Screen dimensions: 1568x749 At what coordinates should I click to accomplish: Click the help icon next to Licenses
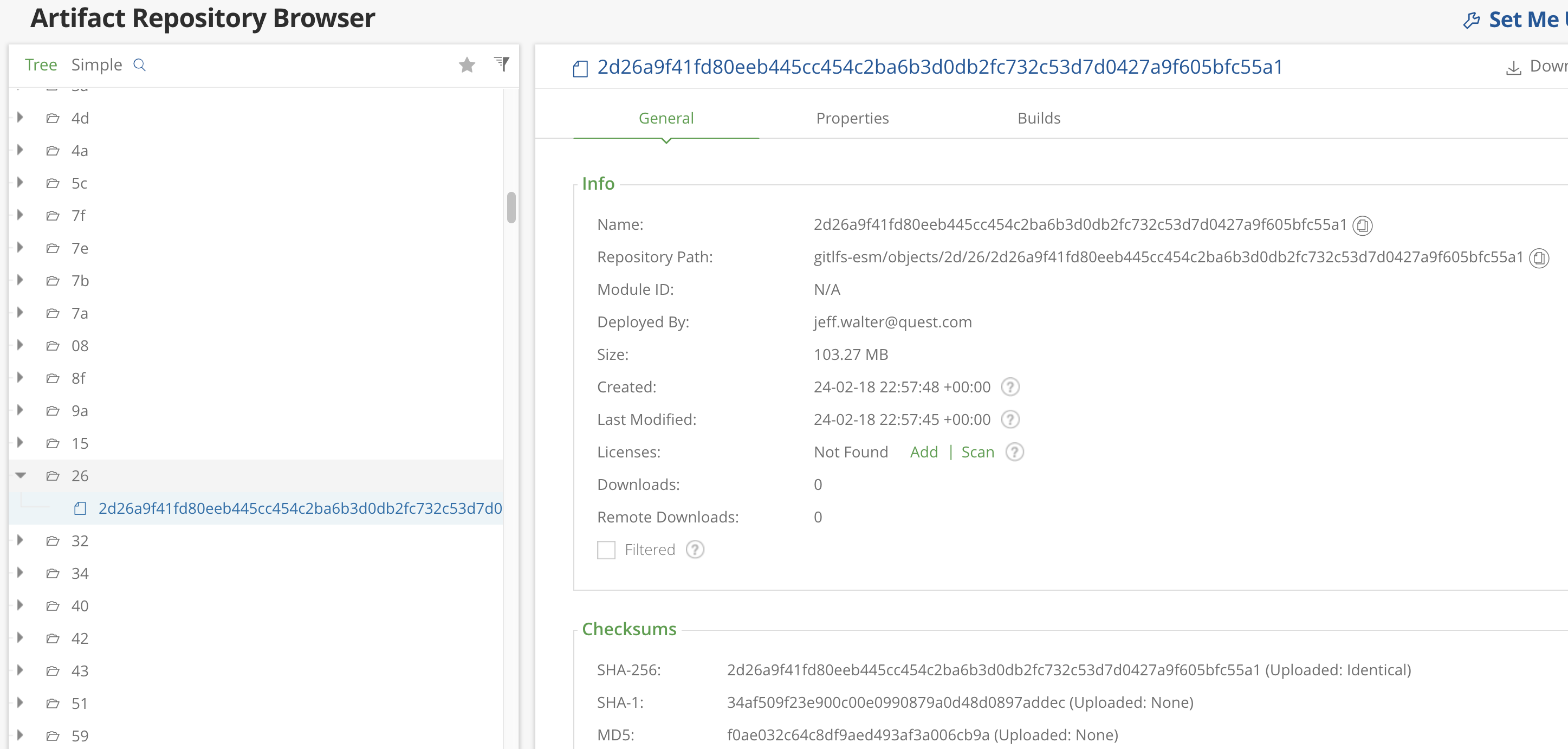coord(1015,452)
